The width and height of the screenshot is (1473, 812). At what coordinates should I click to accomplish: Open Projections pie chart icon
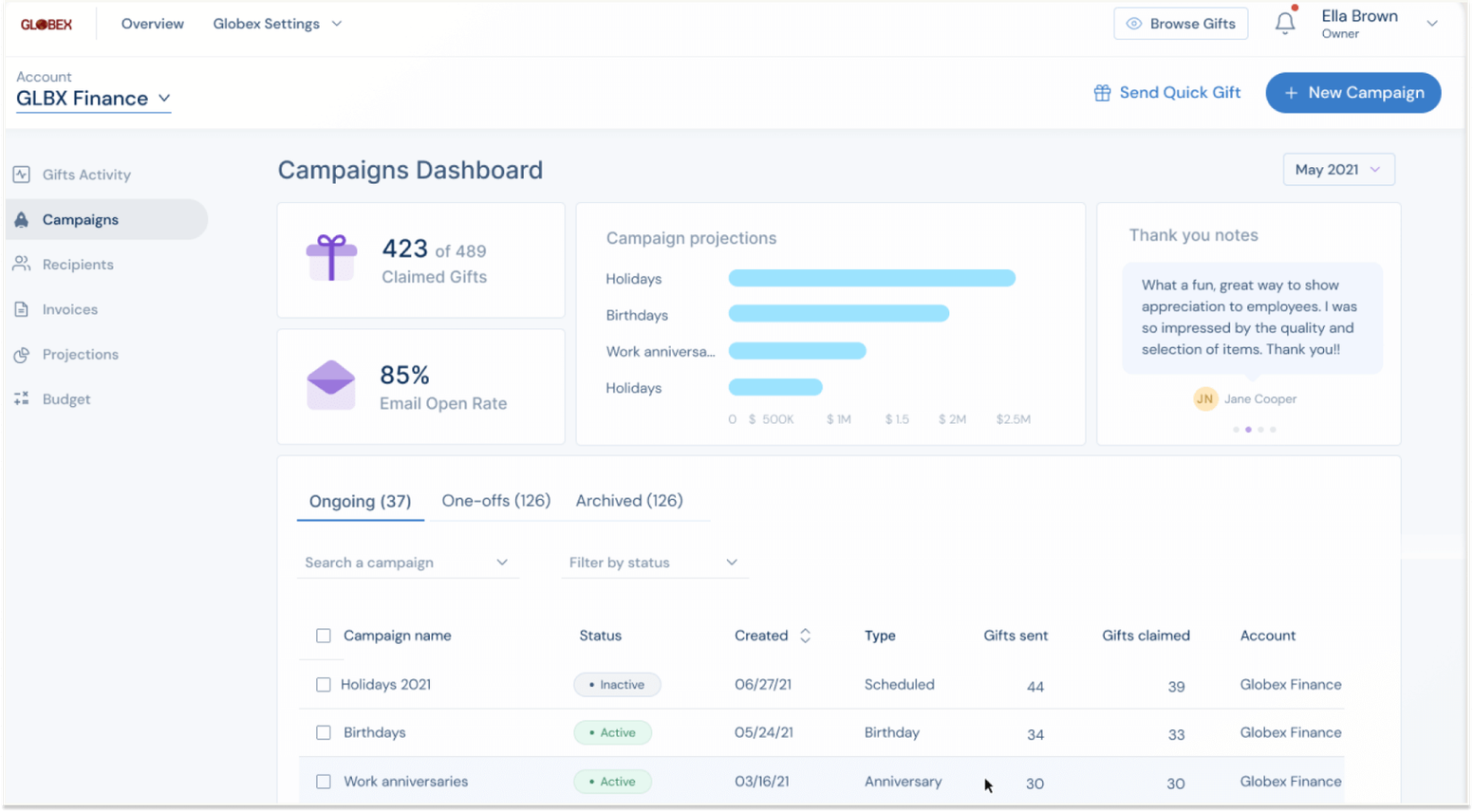coord(22,355)
